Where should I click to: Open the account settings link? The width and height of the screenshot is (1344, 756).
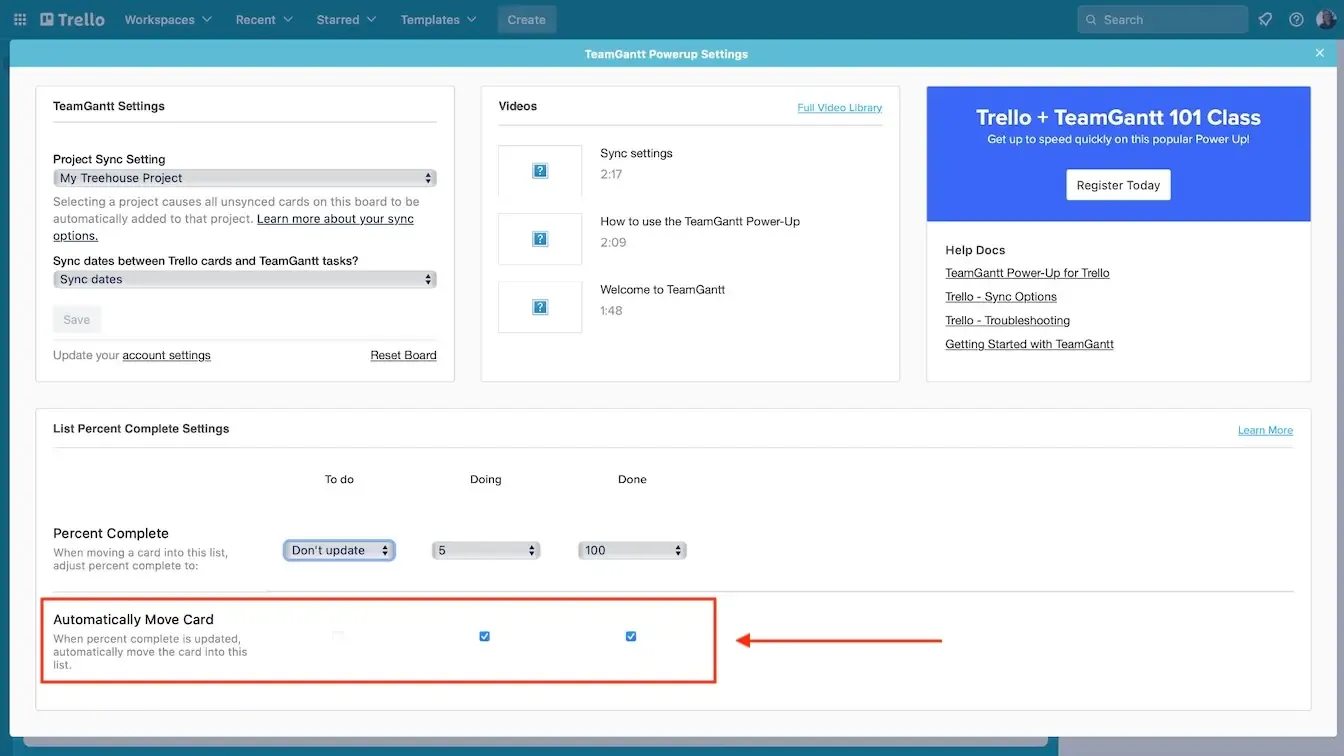point(166,355)
